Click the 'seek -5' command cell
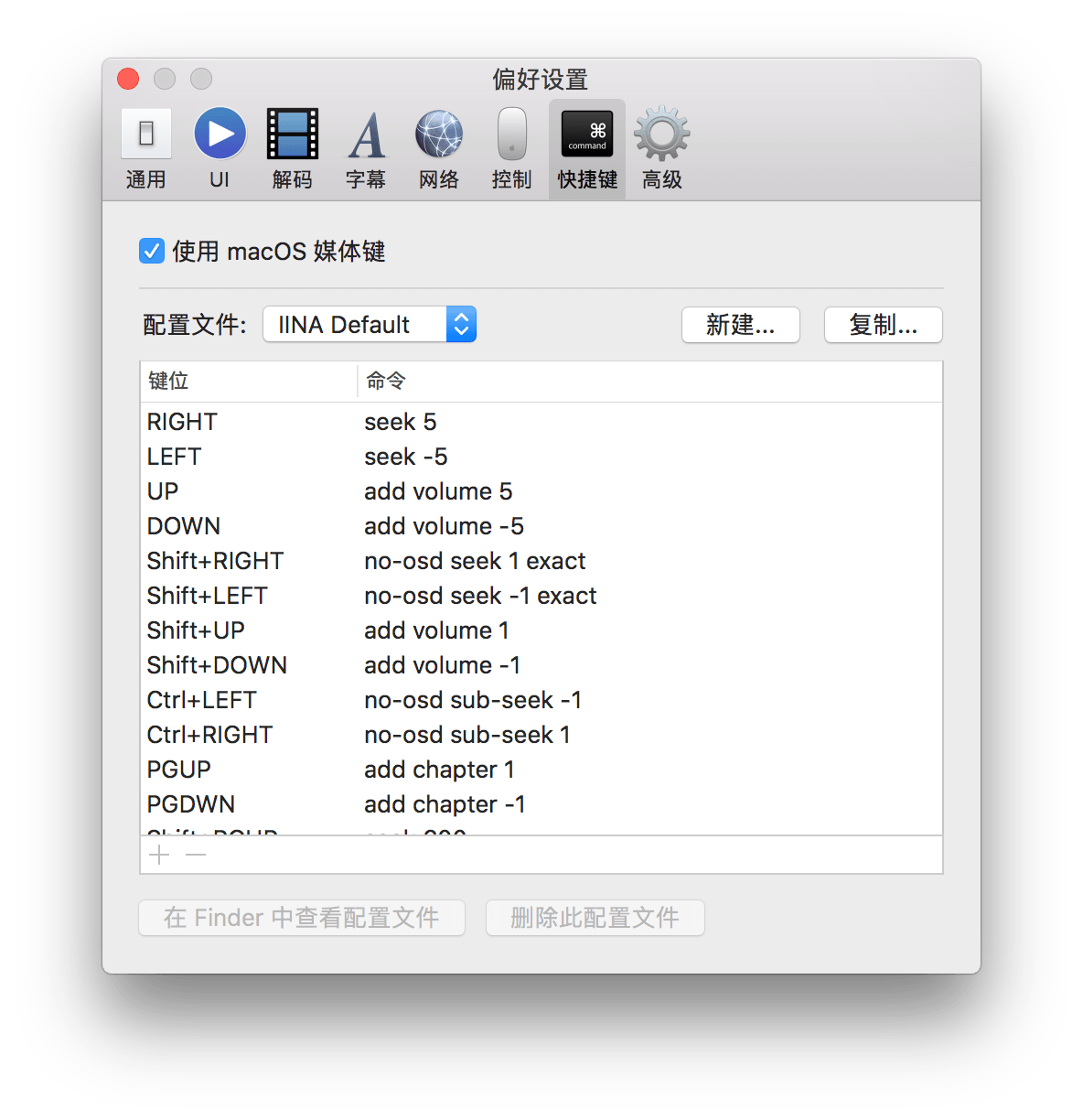 (406, 457)
